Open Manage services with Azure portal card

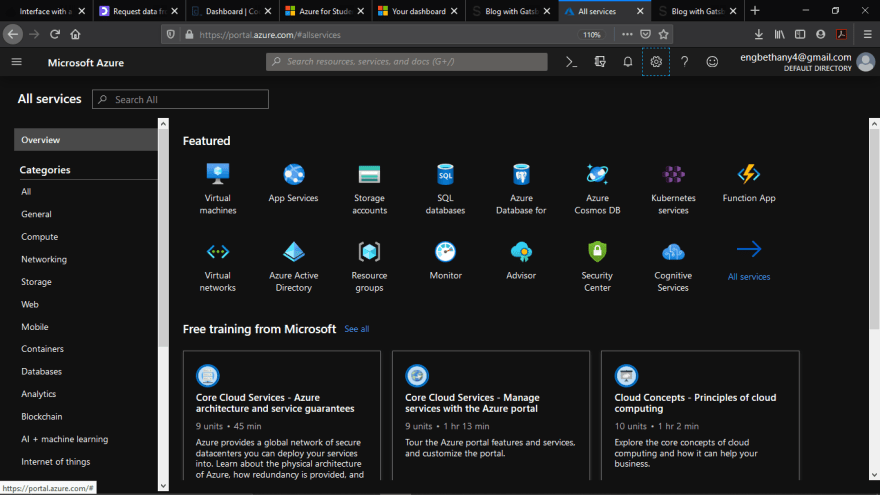tap(491, 415)
